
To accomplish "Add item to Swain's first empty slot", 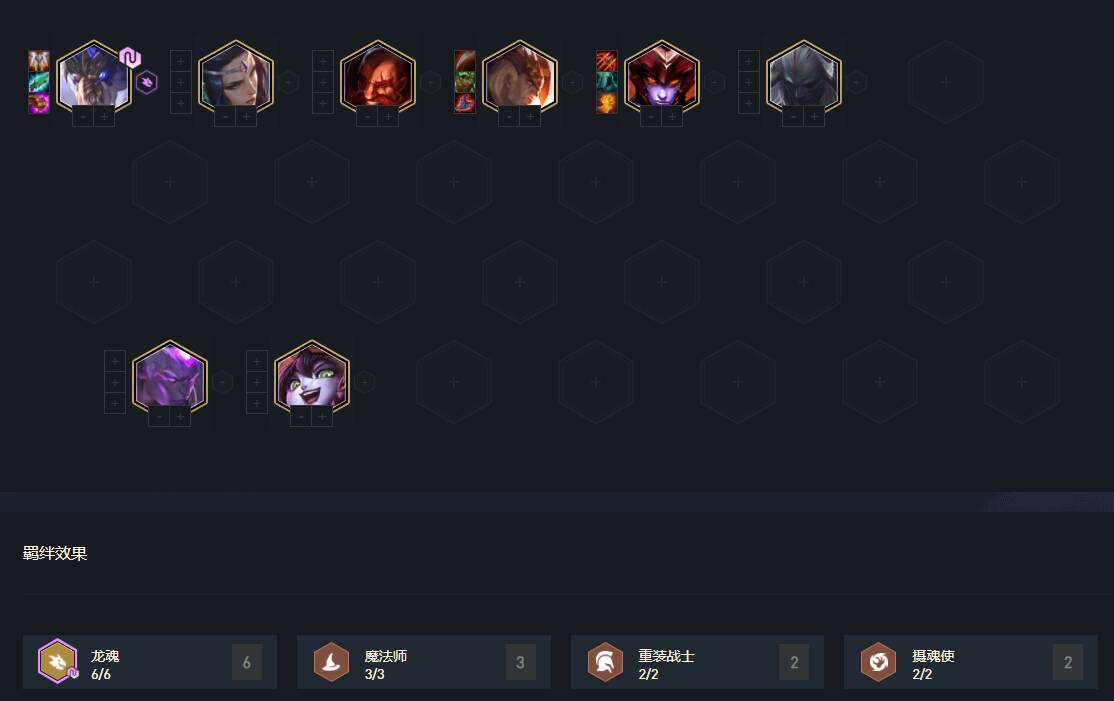I will coord(749,61).
